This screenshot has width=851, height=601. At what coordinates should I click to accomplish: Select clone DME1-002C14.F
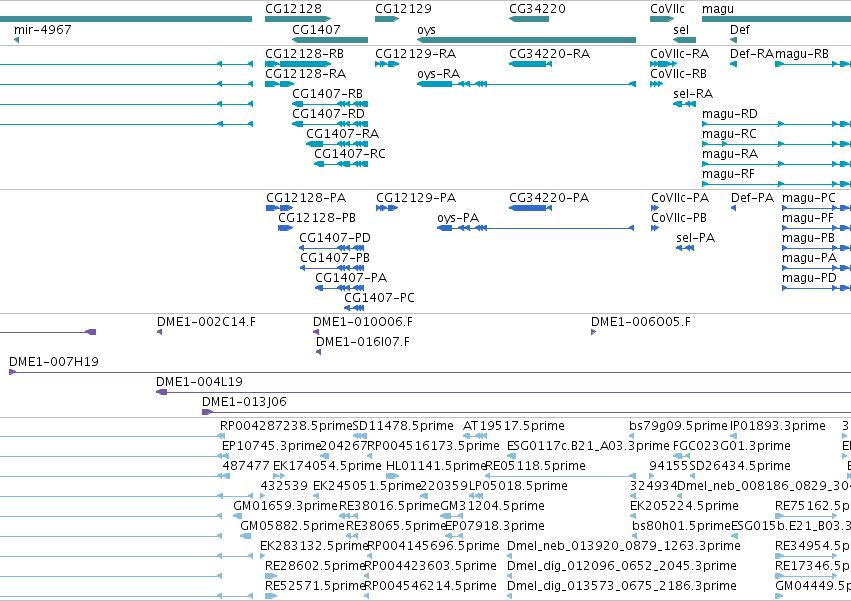(x=160, y=332)
